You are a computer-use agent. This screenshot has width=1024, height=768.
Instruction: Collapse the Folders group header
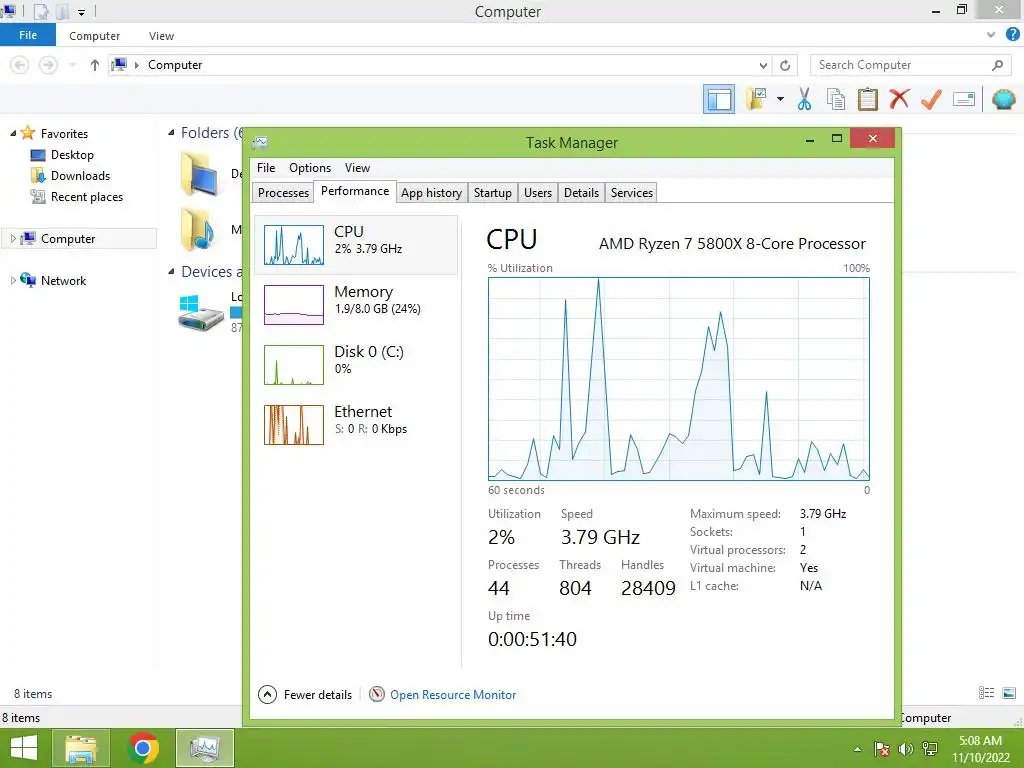(171, 133)
